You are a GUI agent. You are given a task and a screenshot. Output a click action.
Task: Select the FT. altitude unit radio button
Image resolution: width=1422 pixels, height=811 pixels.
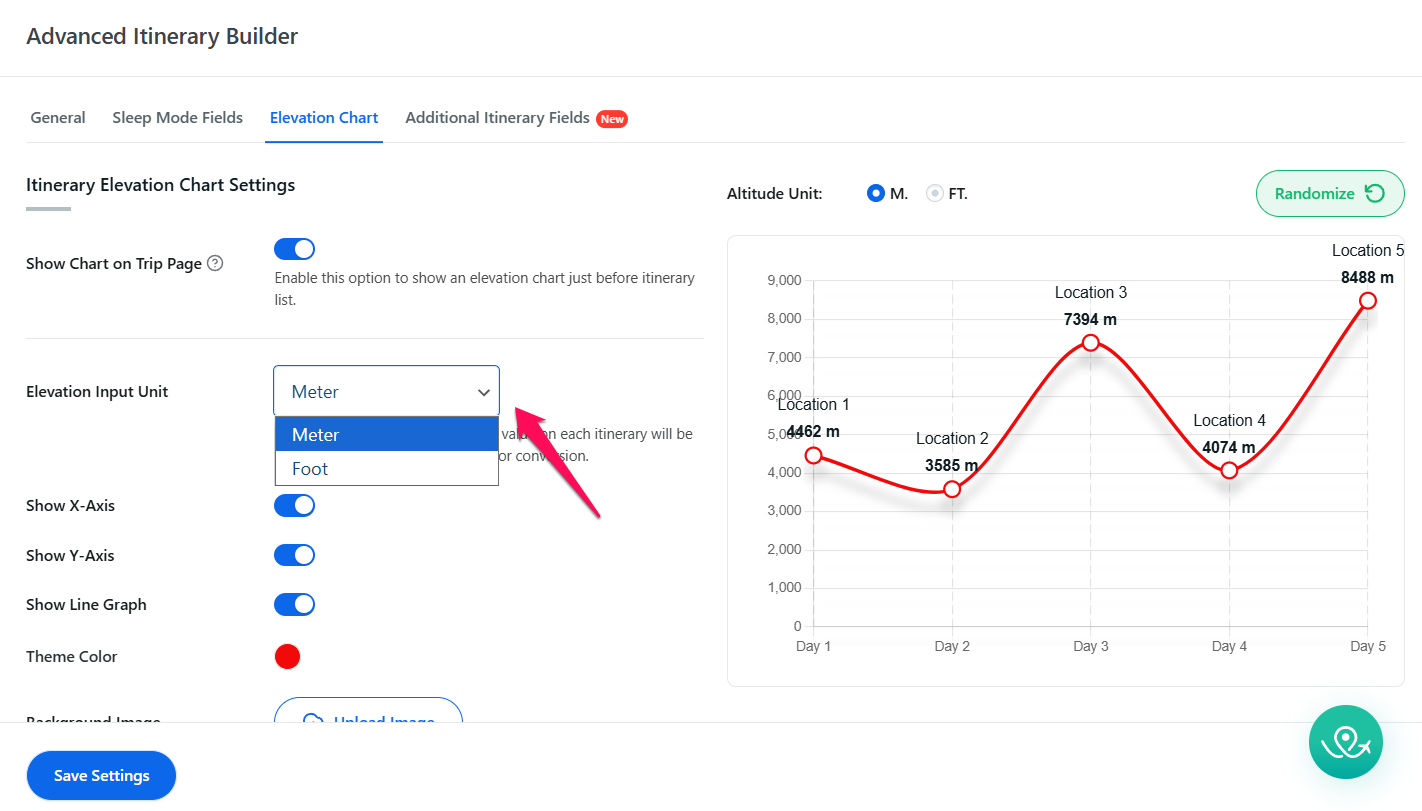point(935,194)
